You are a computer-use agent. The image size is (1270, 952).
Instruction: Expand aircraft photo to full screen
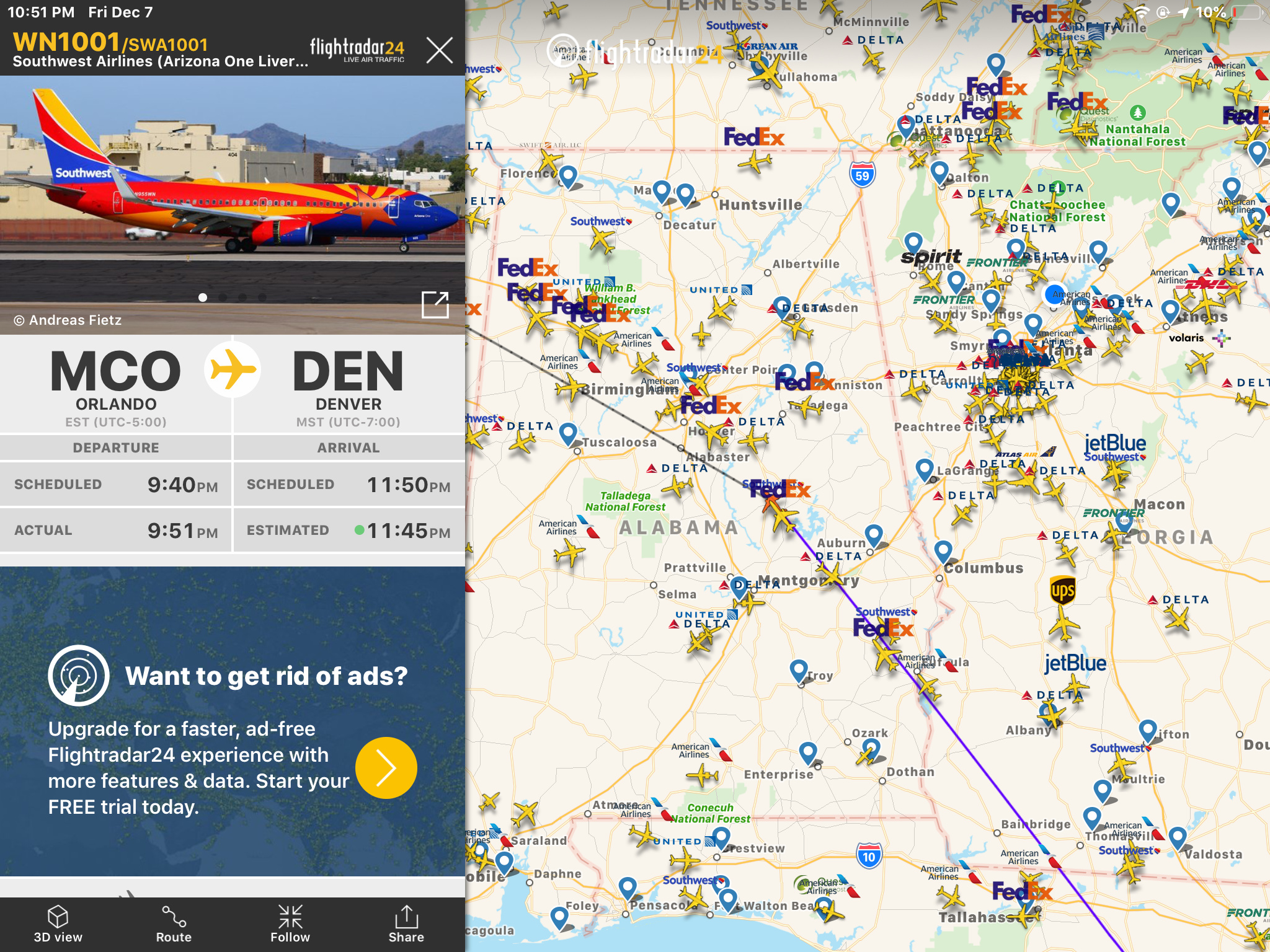[435, 304]
